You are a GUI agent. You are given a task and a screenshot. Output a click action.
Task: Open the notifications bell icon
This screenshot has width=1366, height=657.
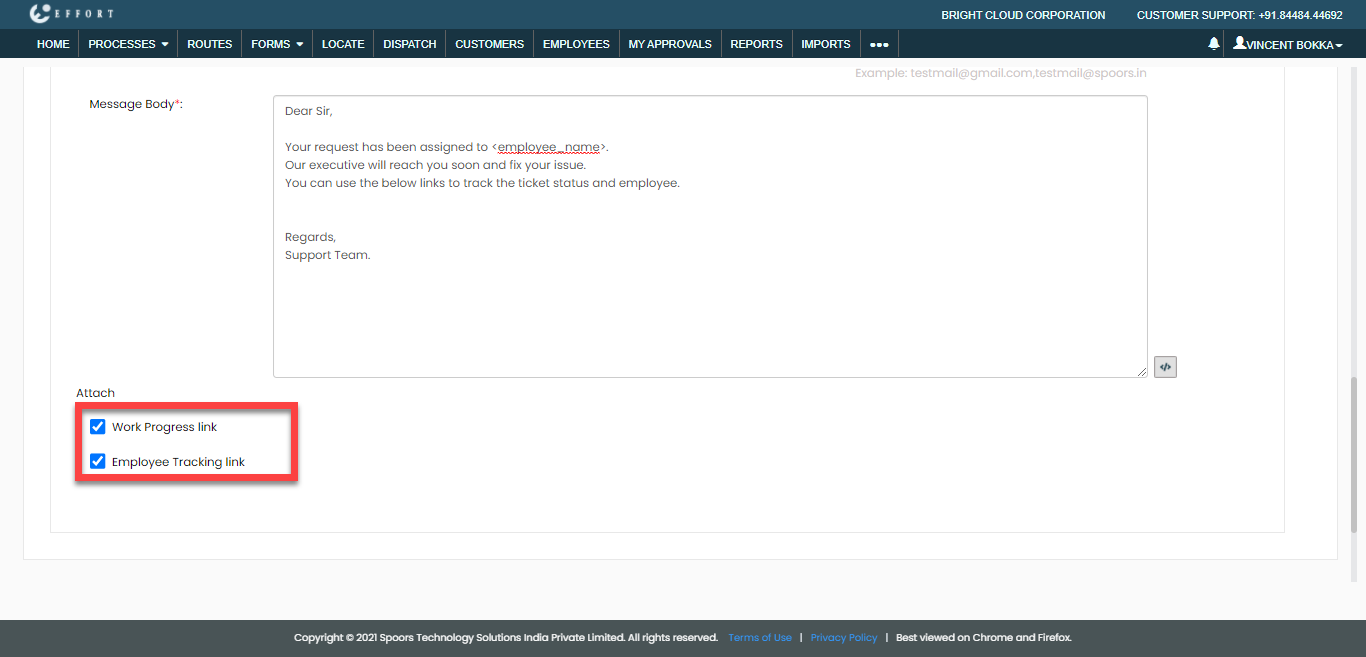pos(1214,44)
